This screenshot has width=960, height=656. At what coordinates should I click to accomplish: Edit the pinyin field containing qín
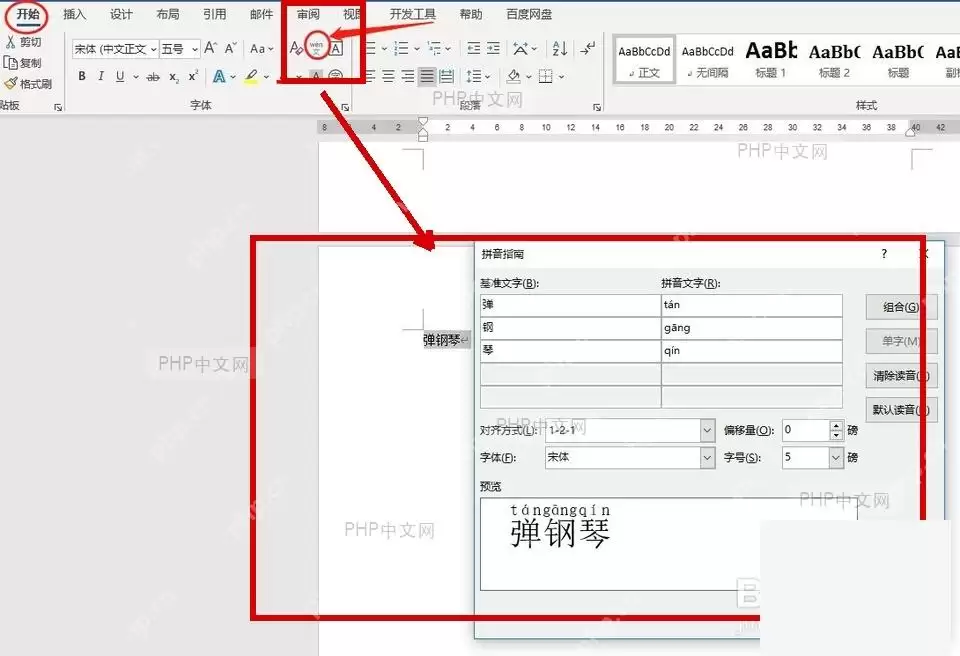752,351
